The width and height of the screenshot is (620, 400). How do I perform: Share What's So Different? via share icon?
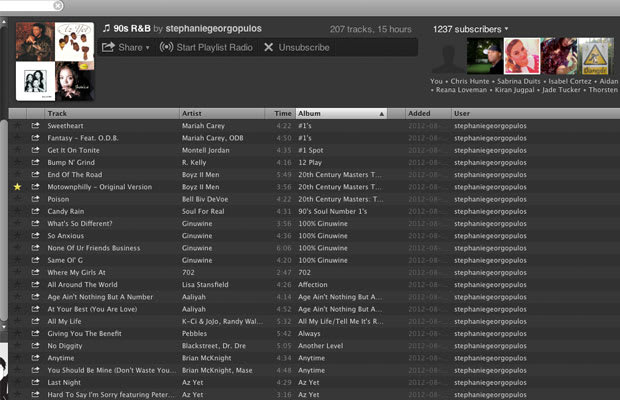[36, 223]
